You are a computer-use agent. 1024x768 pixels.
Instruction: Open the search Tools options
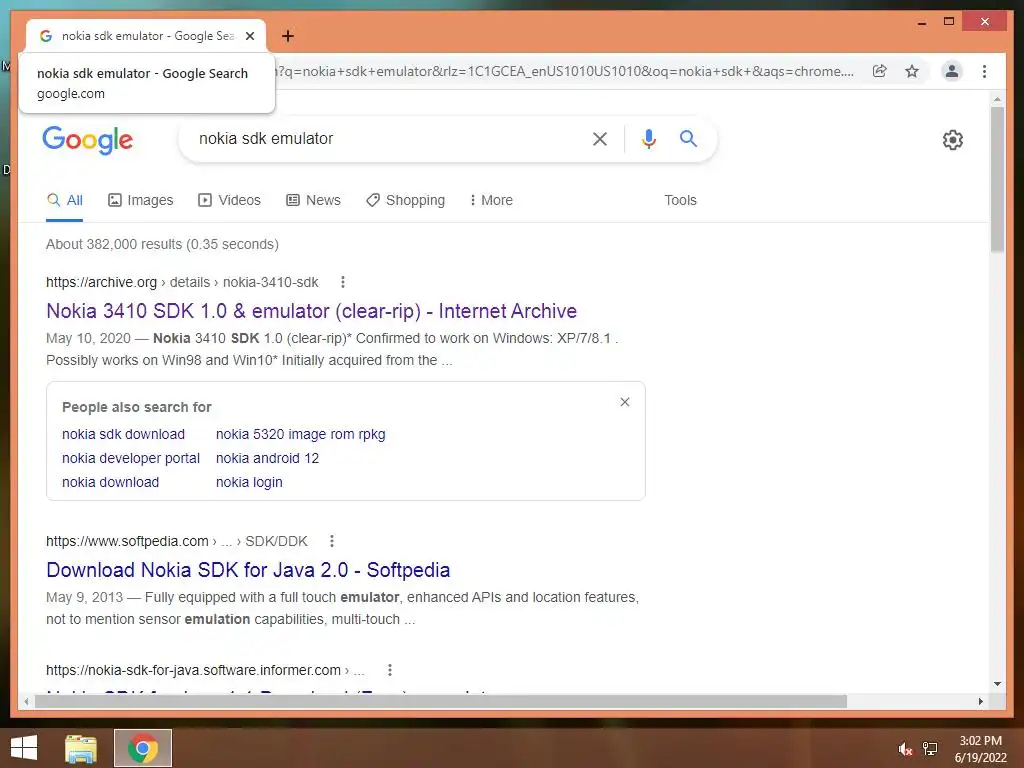(680, 200)
